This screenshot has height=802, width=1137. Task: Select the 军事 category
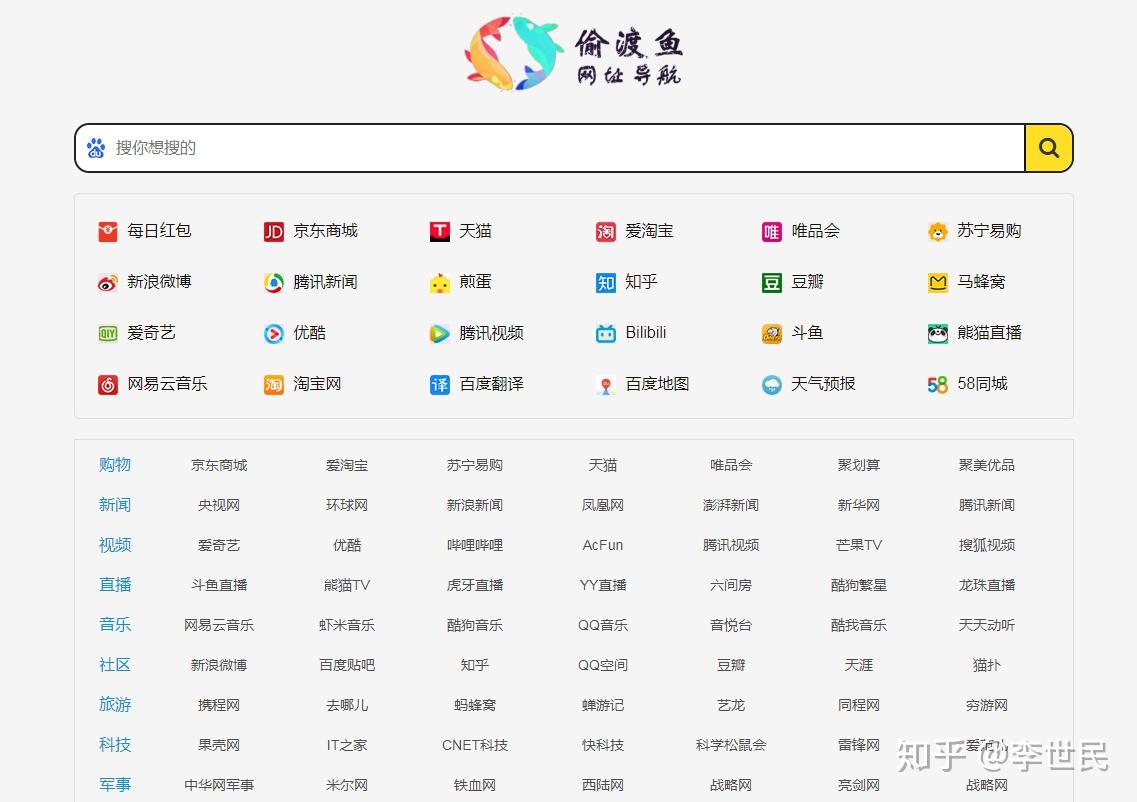click(115, 784)
